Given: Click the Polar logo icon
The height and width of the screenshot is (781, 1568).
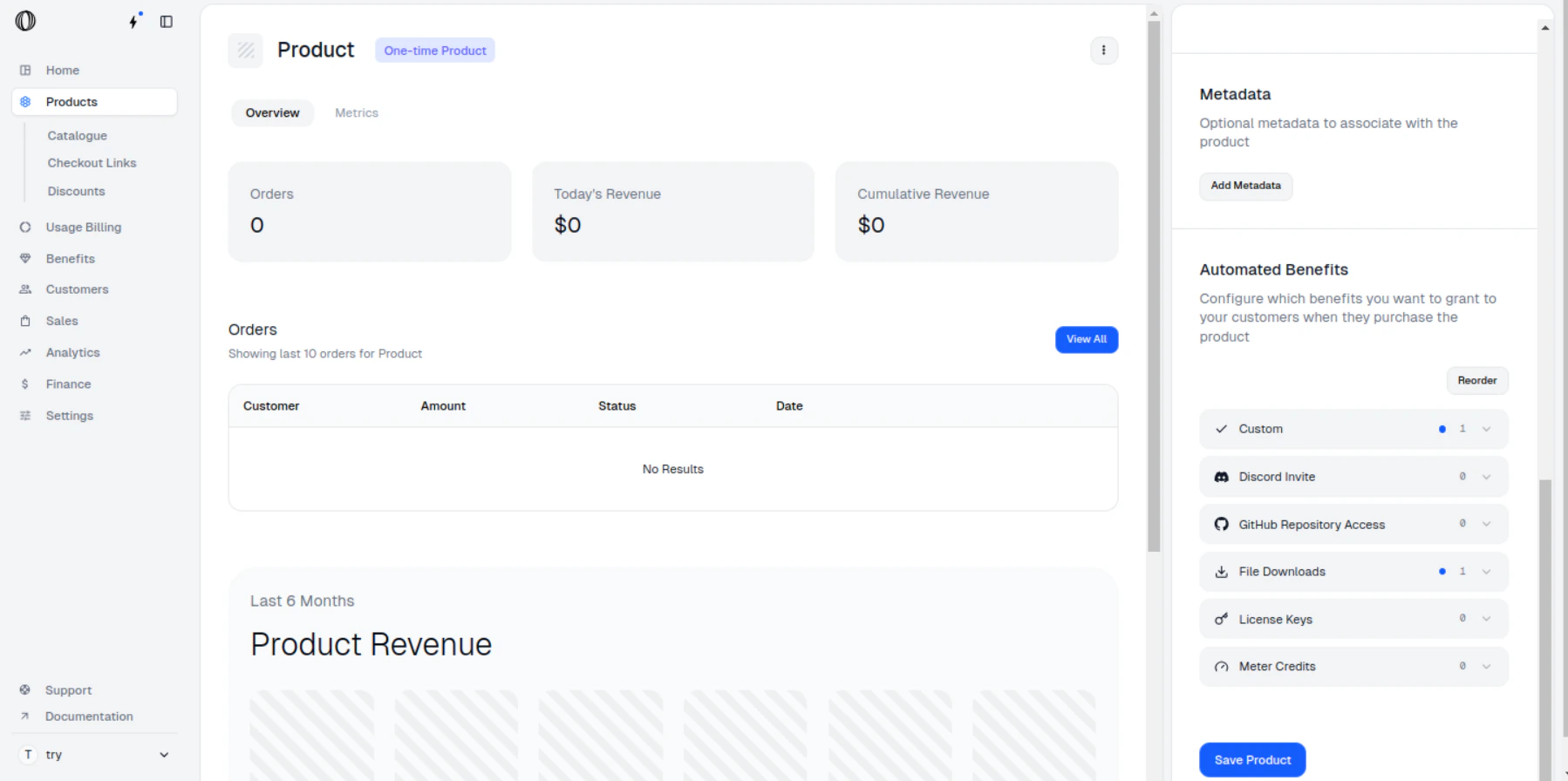Looking at the screenshot, I should tap(25, 21).
